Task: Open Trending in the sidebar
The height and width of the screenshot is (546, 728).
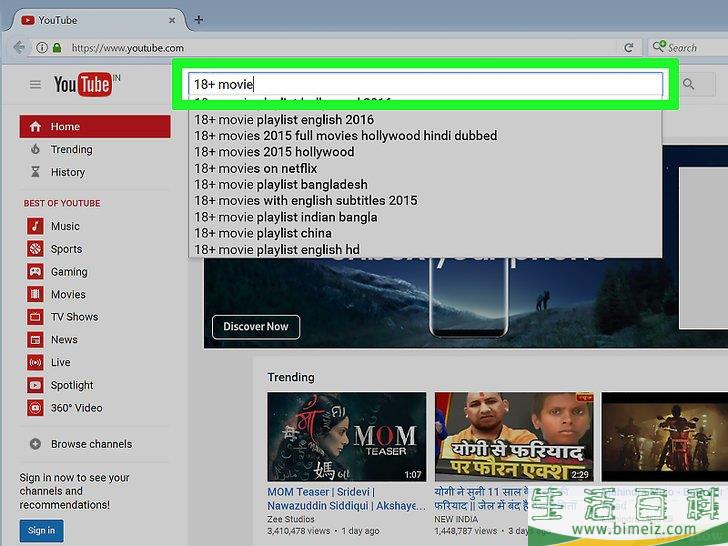Action: (x=72, y=149)
